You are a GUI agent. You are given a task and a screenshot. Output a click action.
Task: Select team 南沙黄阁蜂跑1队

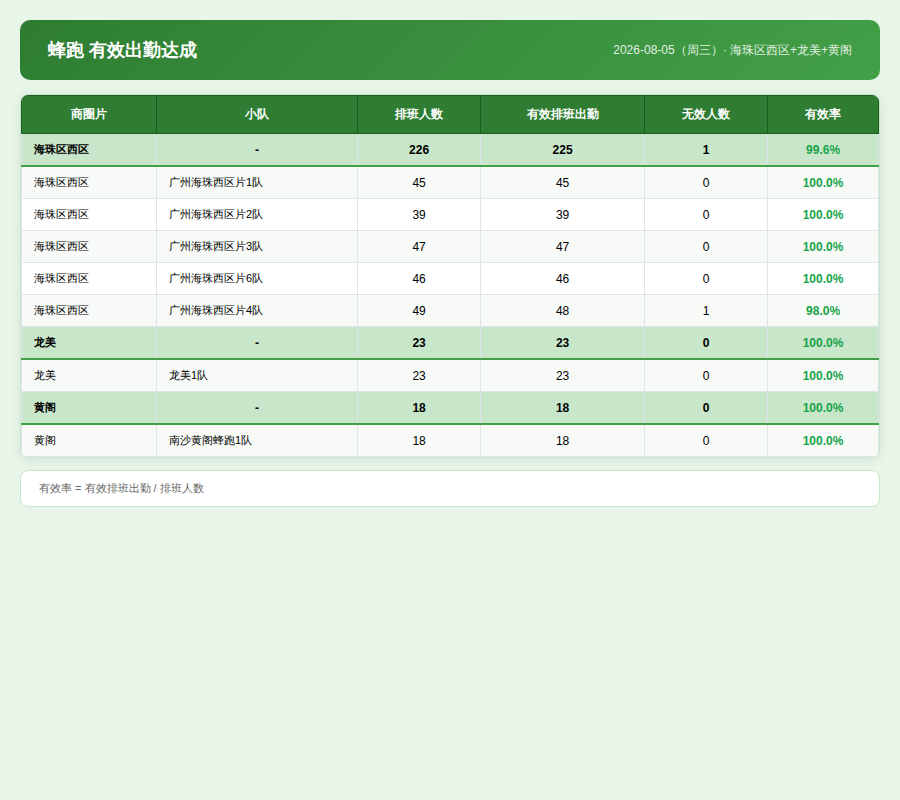point(210,440)
